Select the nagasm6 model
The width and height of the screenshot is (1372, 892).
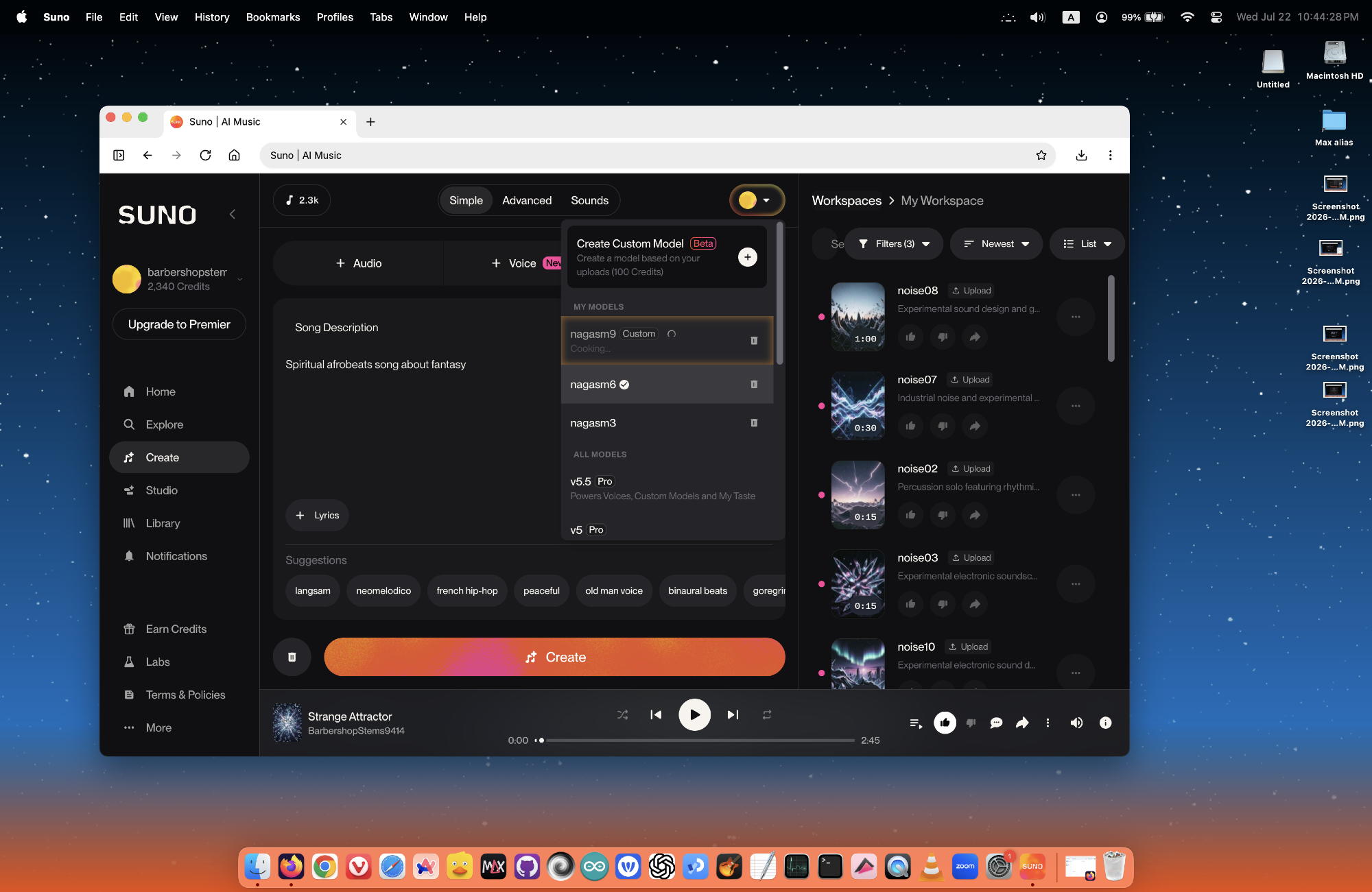coord(667,385)
